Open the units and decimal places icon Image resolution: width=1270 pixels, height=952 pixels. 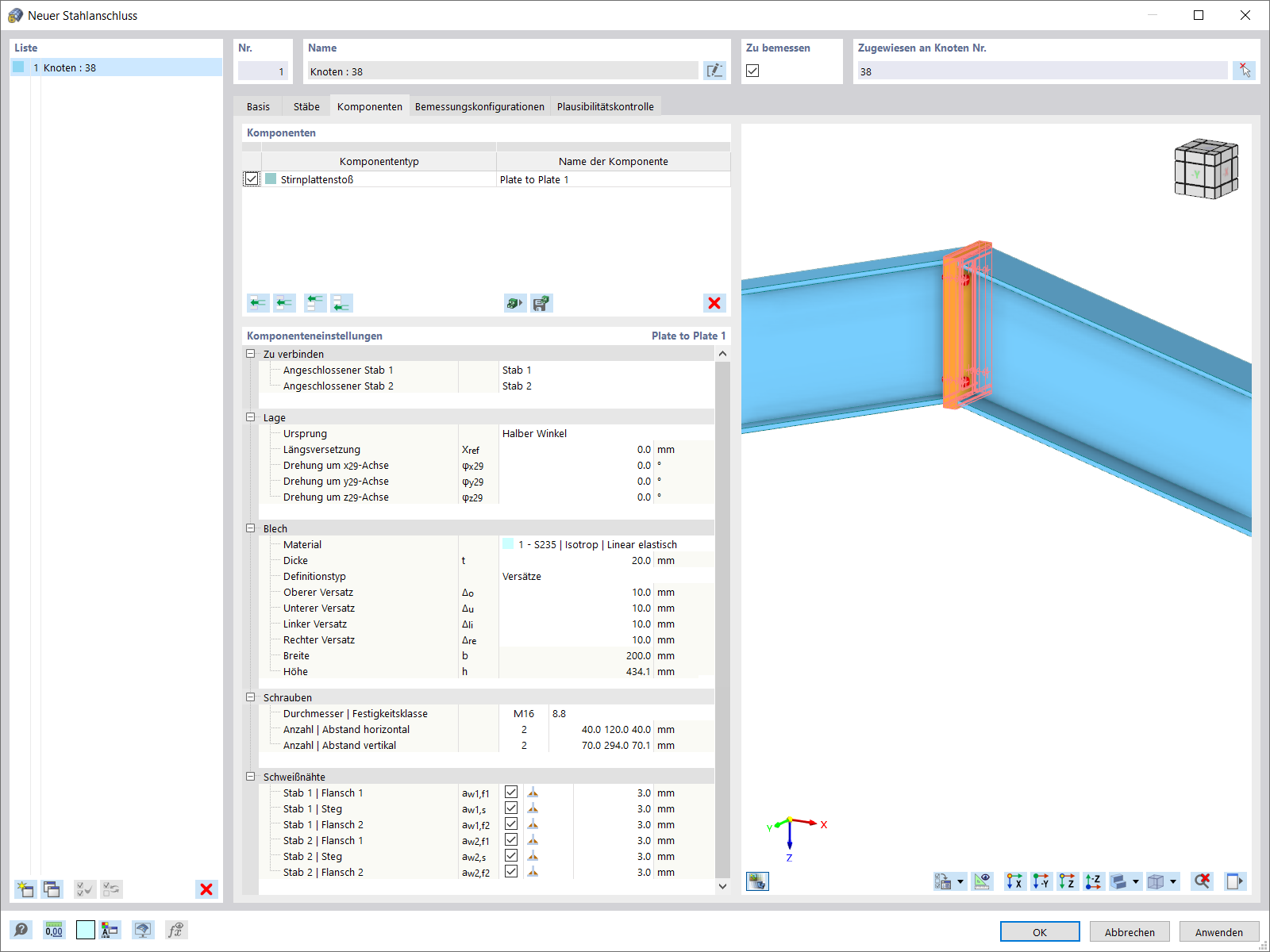53,930
